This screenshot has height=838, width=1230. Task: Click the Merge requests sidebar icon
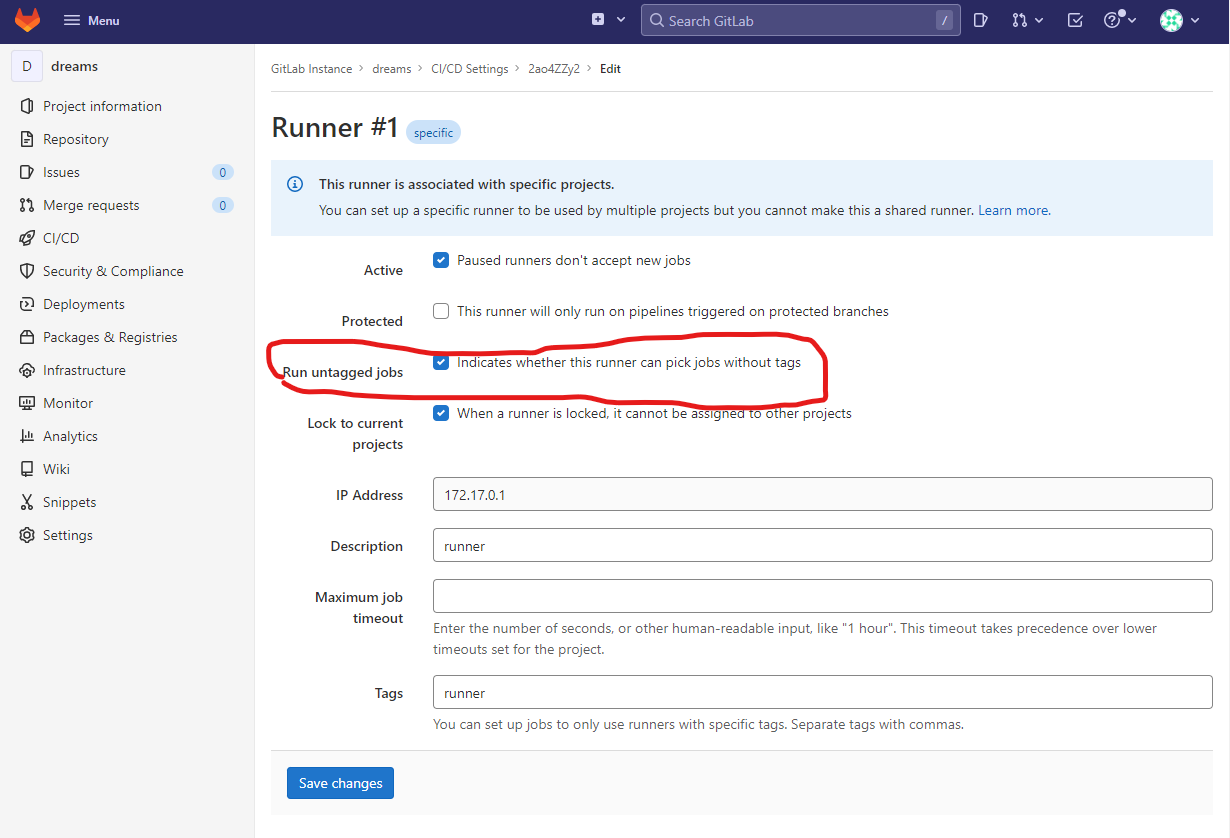coord(26,205)
